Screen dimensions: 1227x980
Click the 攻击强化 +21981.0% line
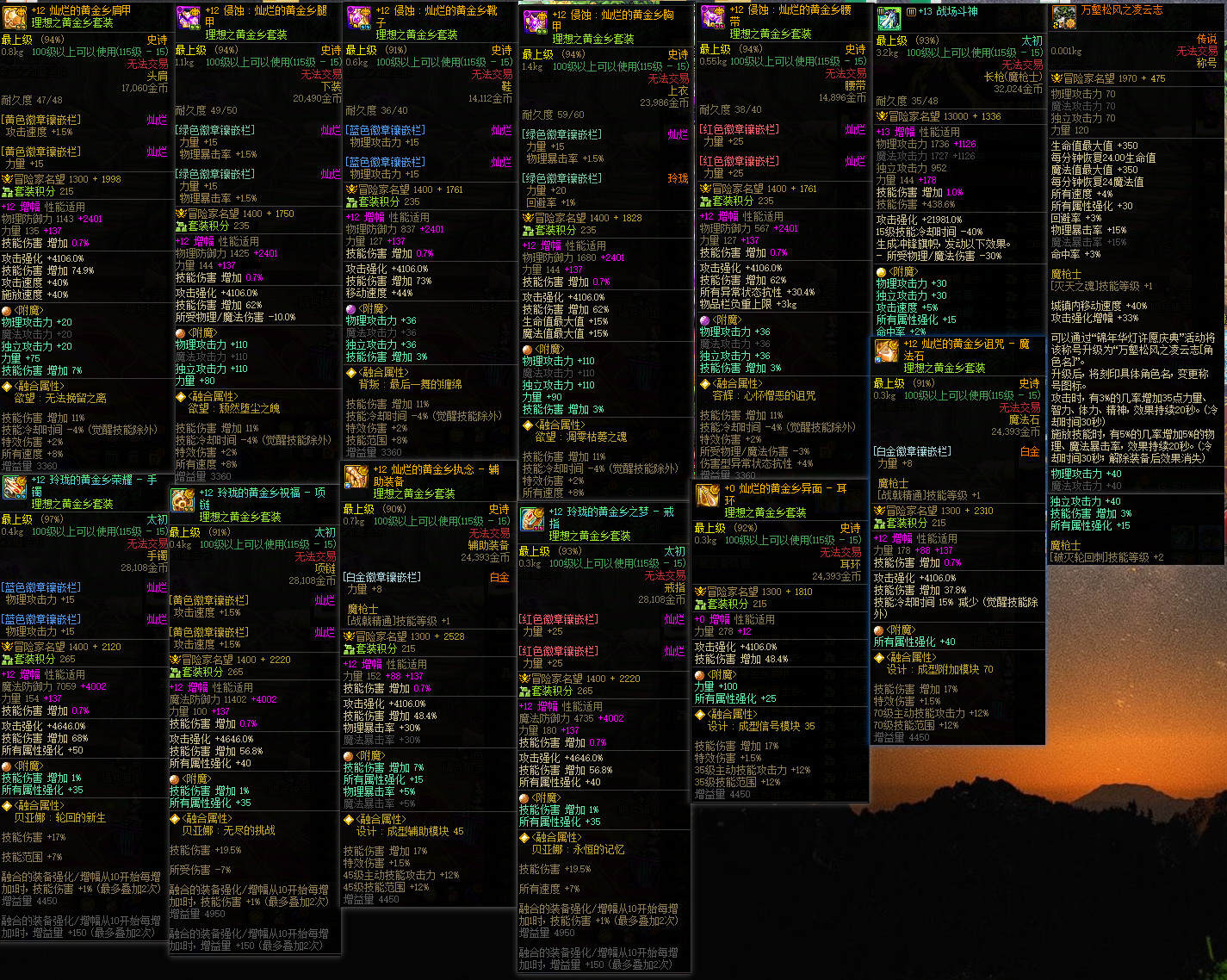tap(920, 220)
